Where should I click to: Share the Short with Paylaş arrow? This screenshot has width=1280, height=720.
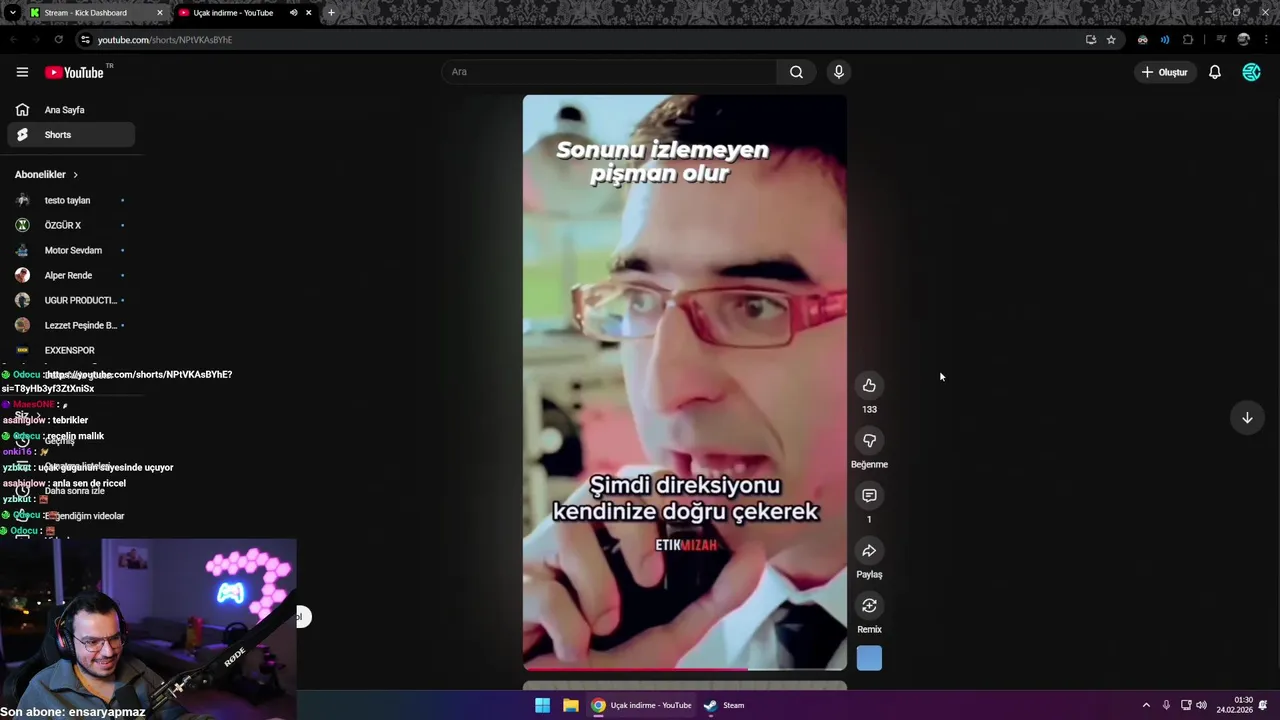[869, 551]
